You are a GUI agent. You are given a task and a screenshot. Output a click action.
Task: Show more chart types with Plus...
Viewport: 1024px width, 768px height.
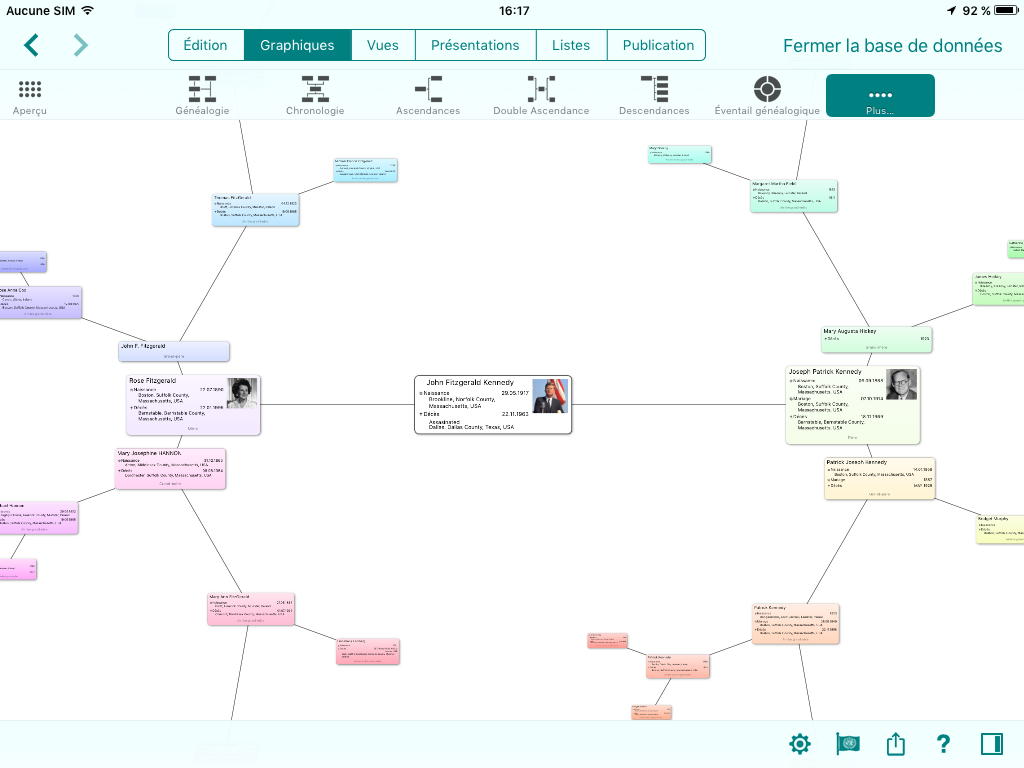click(x=880, y=95)
